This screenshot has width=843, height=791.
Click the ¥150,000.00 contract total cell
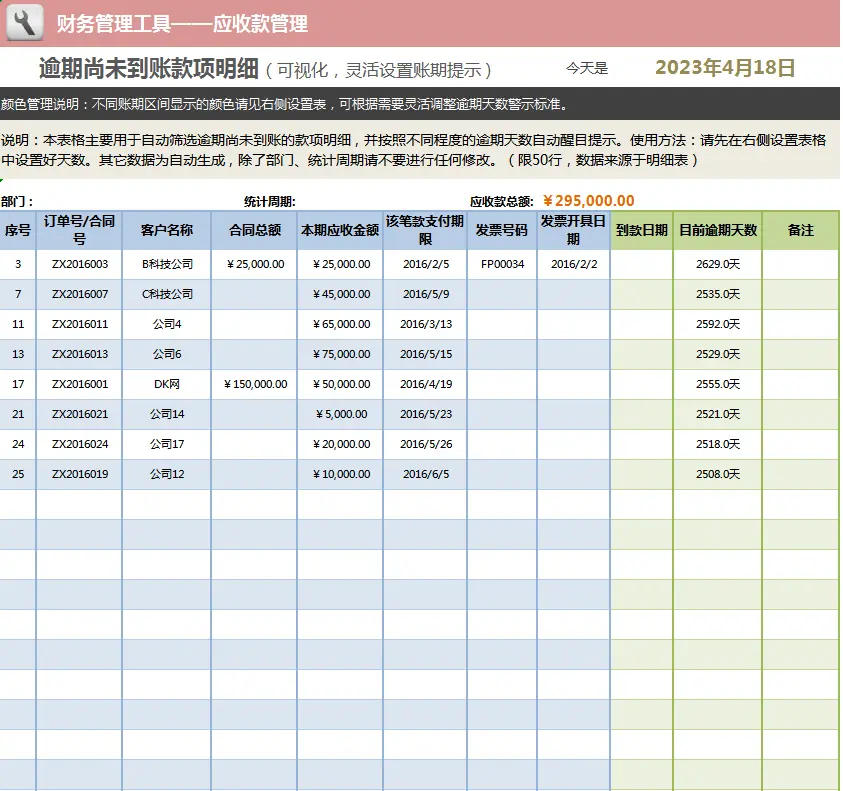tap(254, 385)
